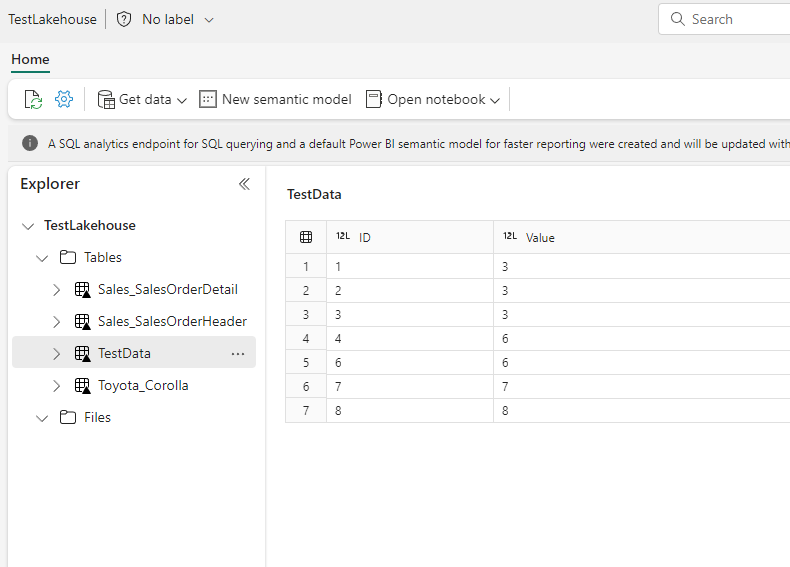This screenshot has height=567, width=790.
Task: Click the sensitivity label shield icon
Action: click(x=124, y=20)
